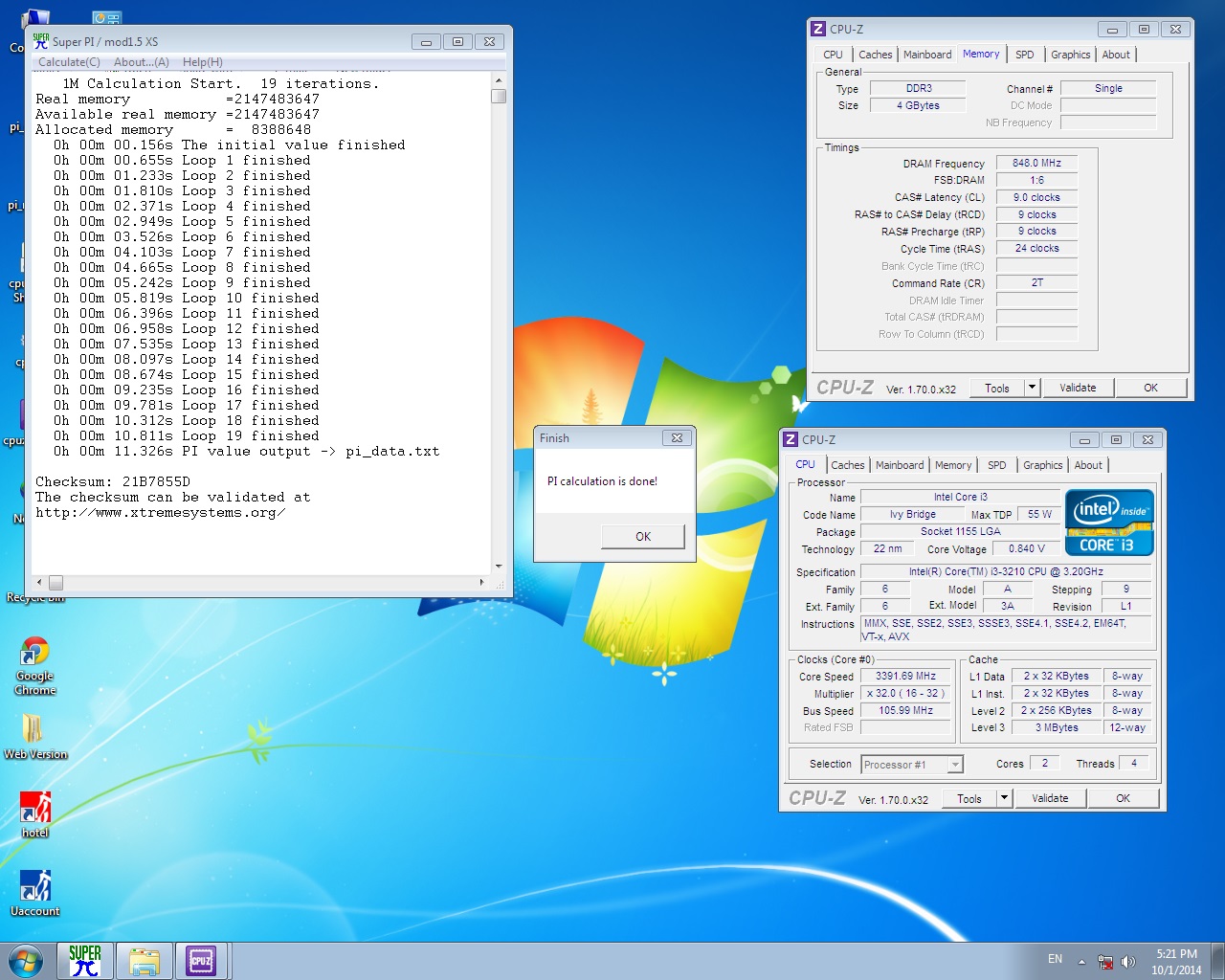Click OK in the Finish dialog
Viewport: 1225px width, 980px height.
[643, 537]
